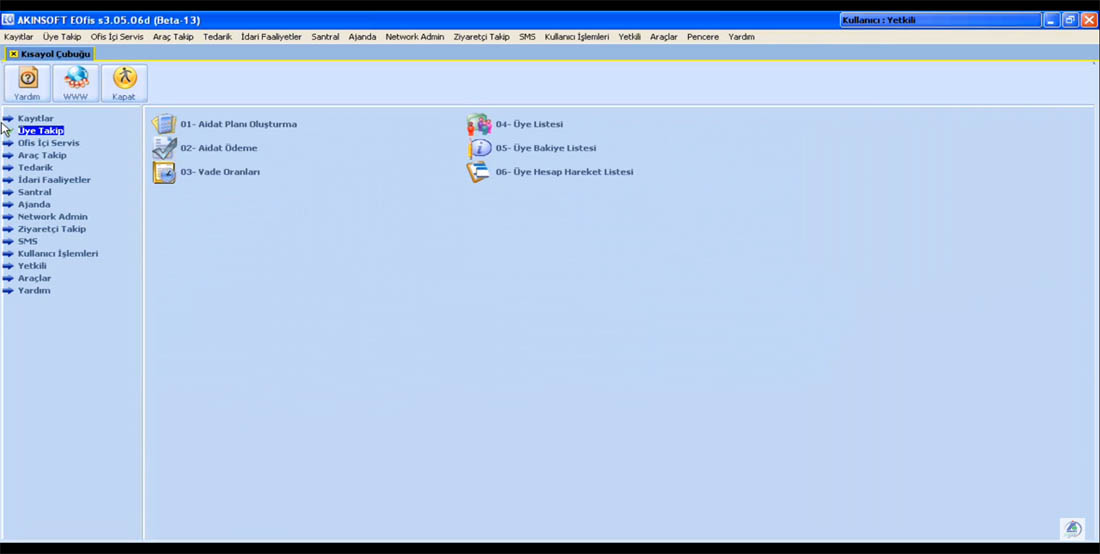Click the blue arrow beside Tedarik
Image resolution: width=1100 pixels, height=554 pixels.
pos(8,168)
